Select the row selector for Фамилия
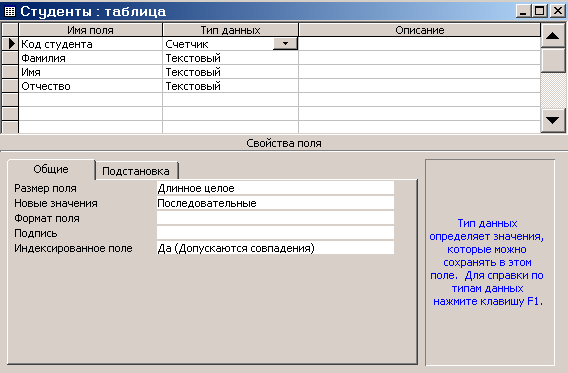 [x=10, y=58]
